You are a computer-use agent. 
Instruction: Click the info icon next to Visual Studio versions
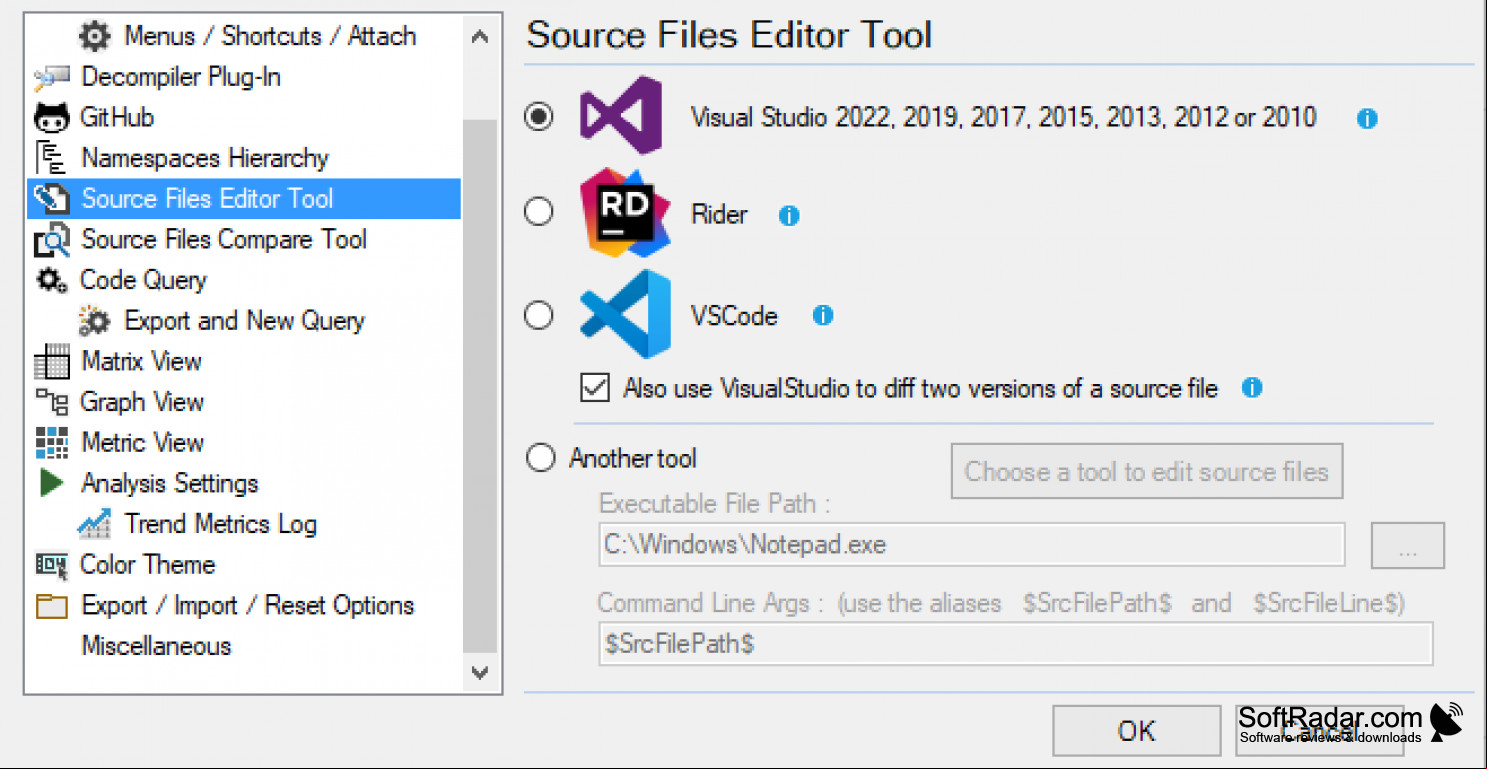pos(1367,119)
